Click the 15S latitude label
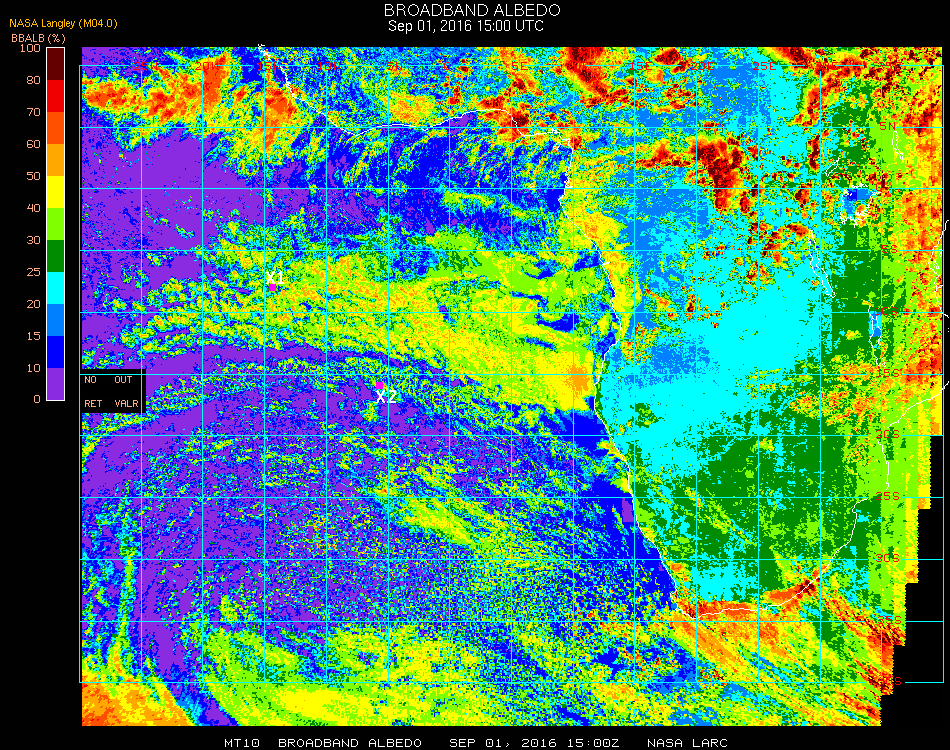 tap(888, 373)
